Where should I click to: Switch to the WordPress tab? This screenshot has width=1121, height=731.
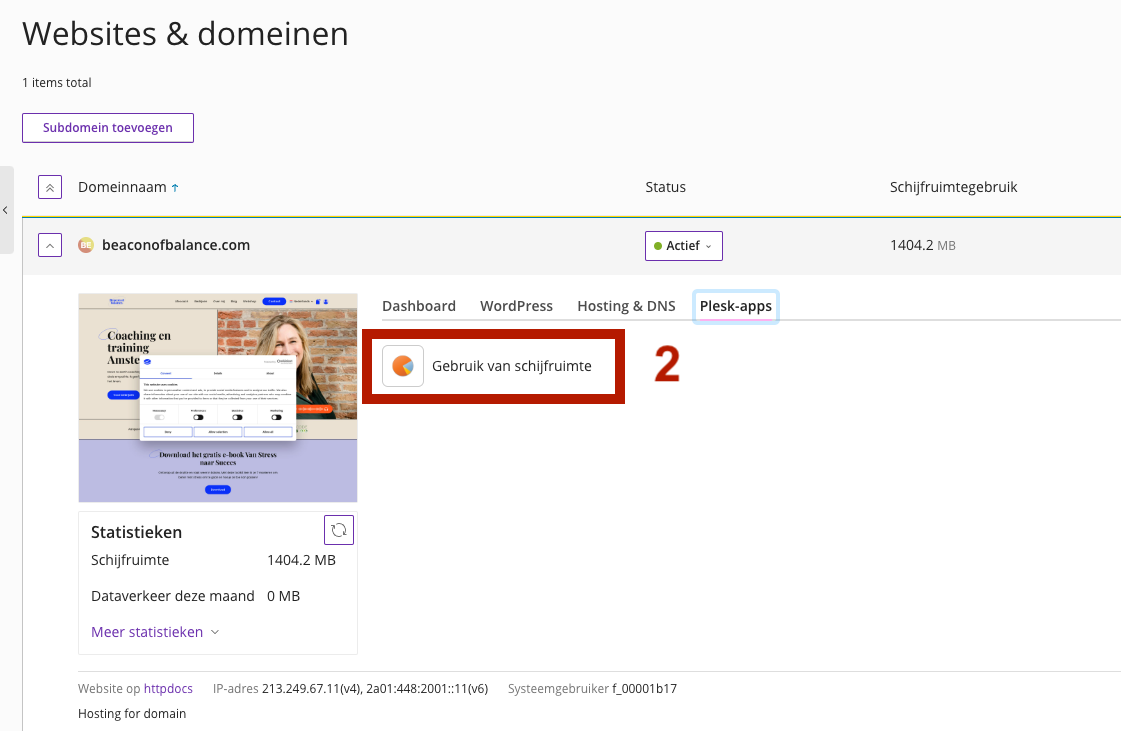point(516,306)
